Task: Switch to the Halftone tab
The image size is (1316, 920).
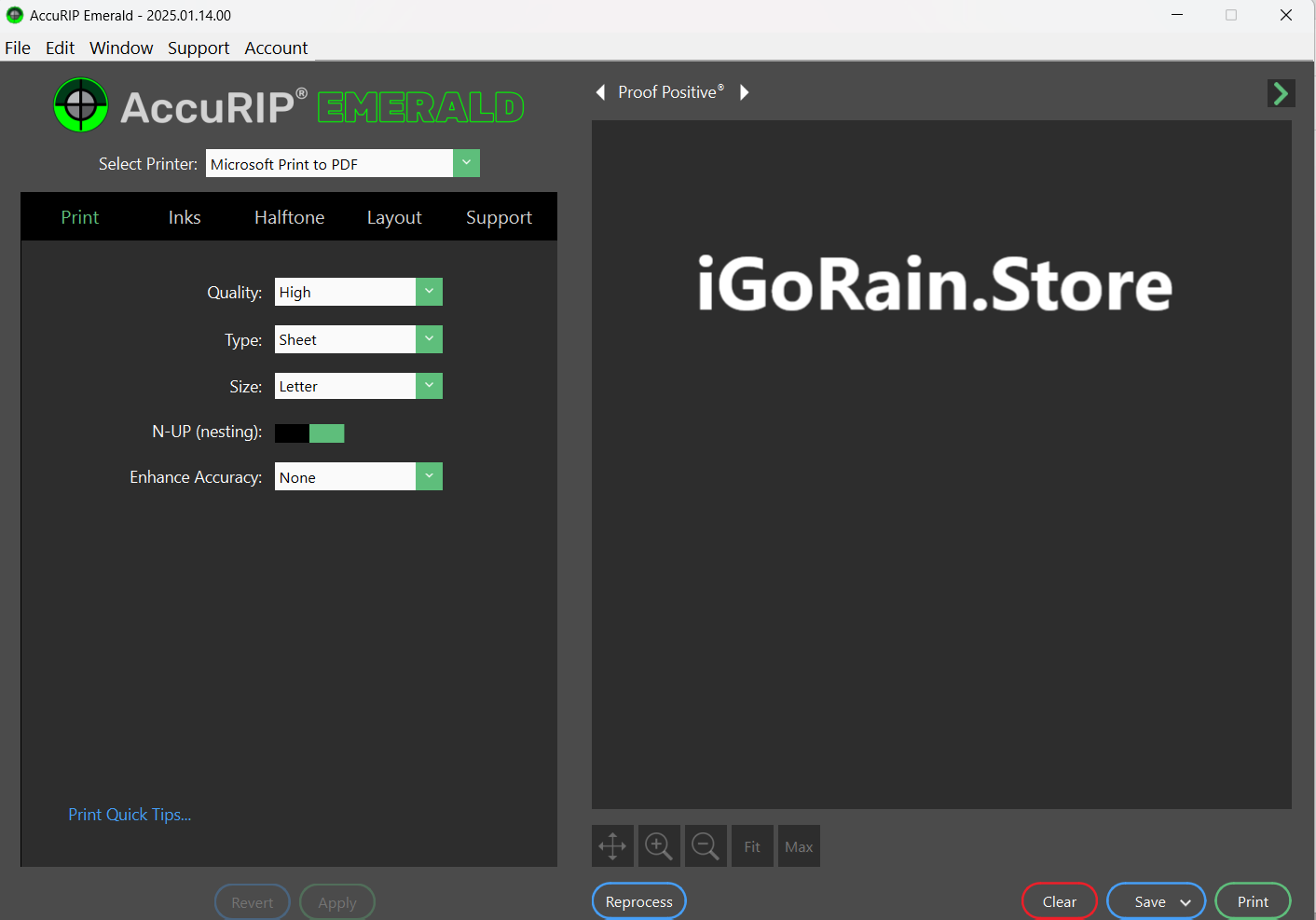Action: 289,217
